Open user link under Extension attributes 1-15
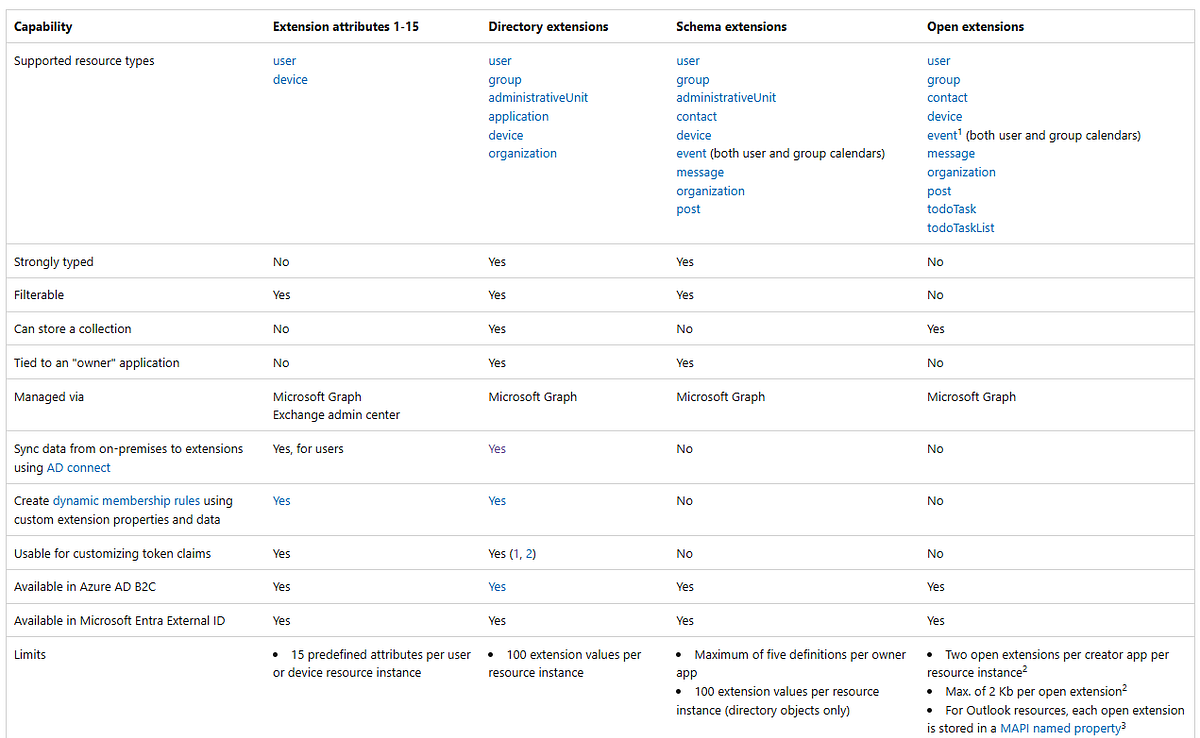The image size is (1200, 738). [284, 61]
